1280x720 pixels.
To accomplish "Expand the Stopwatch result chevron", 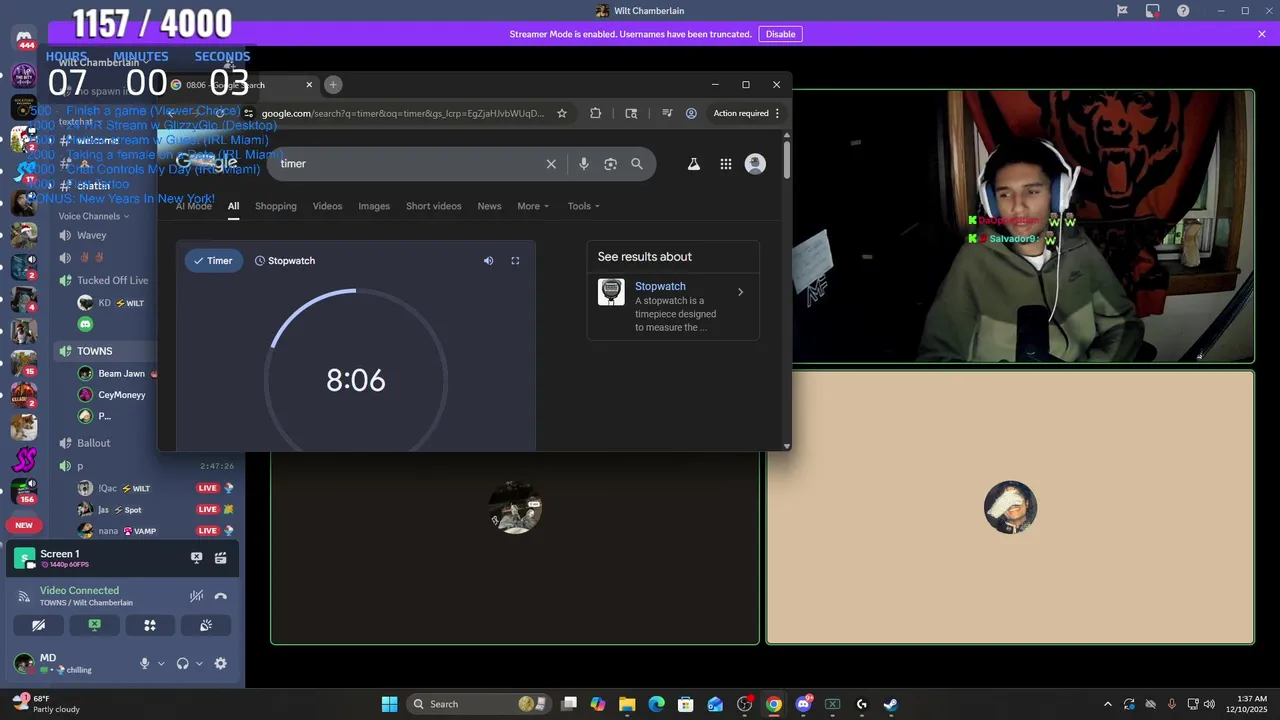I will 740,292.
